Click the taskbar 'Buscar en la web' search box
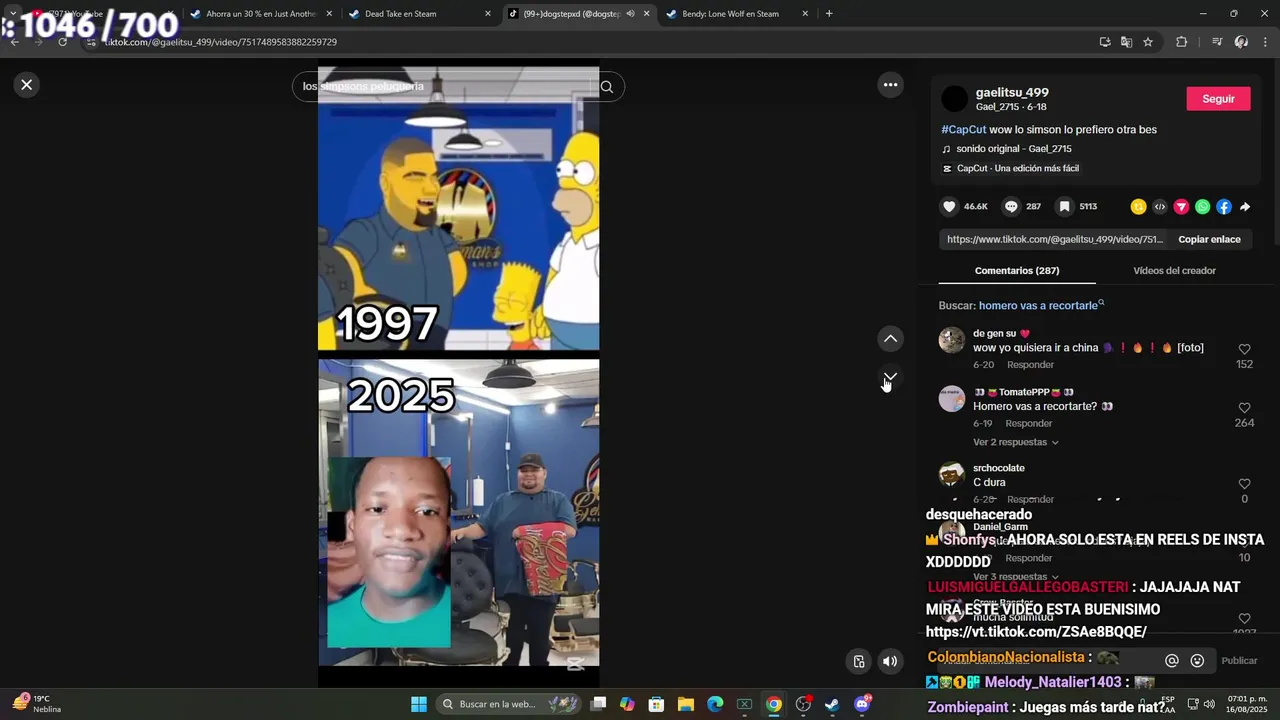Screen dimensions: 1280x720 tap(508, 704)
